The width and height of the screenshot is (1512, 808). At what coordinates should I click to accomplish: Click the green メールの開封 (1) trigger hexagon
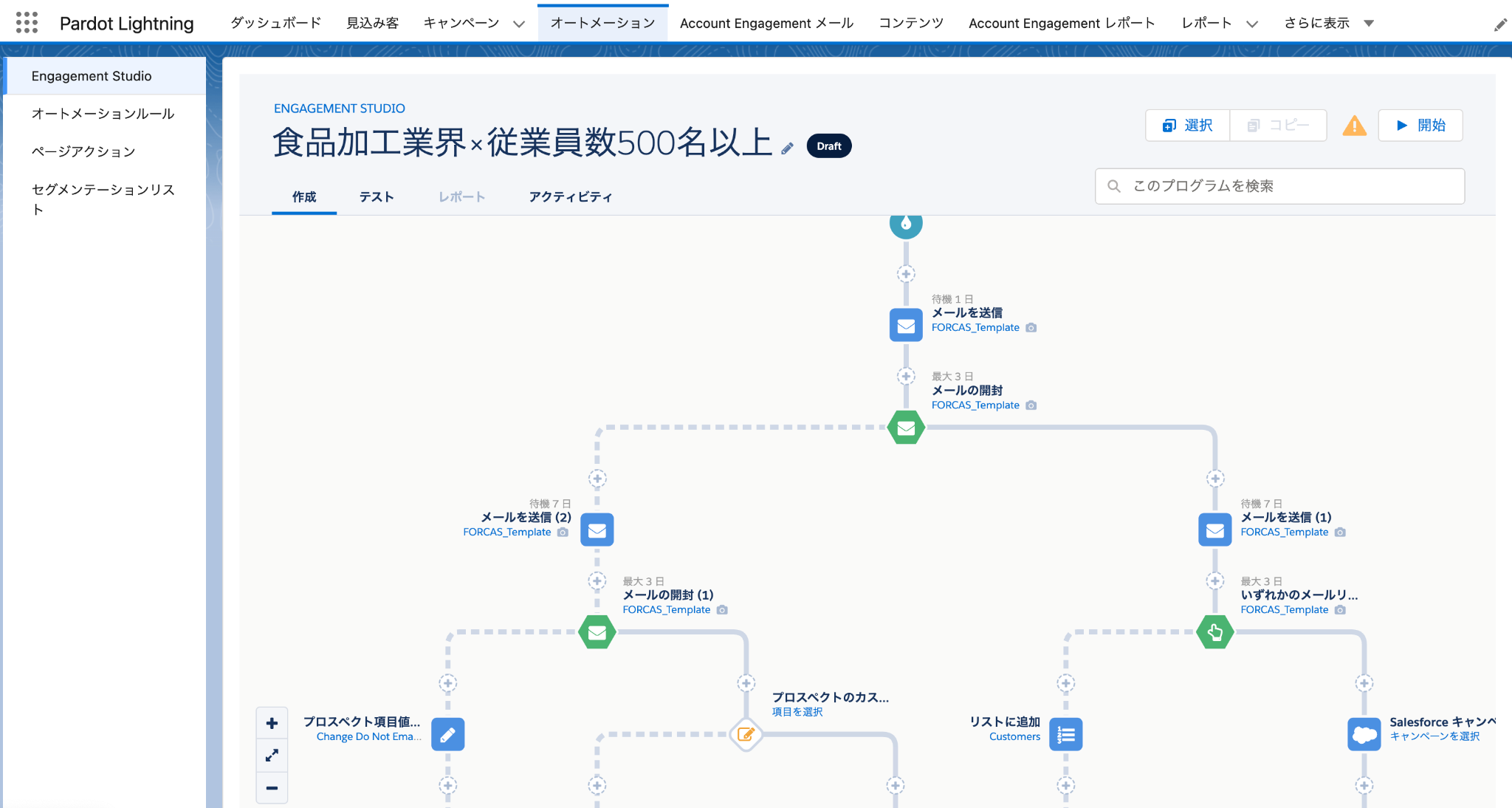click(597, 632)
